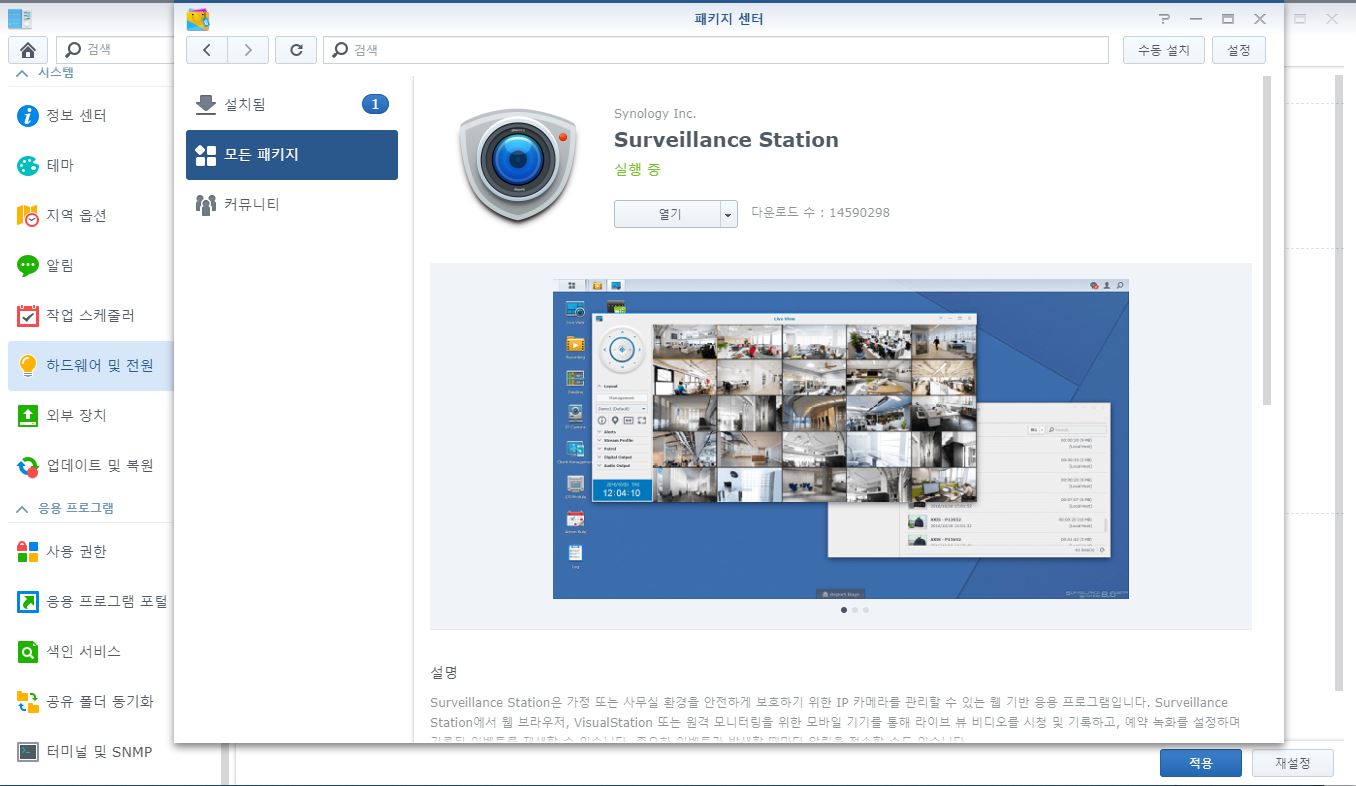Click the Surveillance Station camera icon

[x=518, y=165]
